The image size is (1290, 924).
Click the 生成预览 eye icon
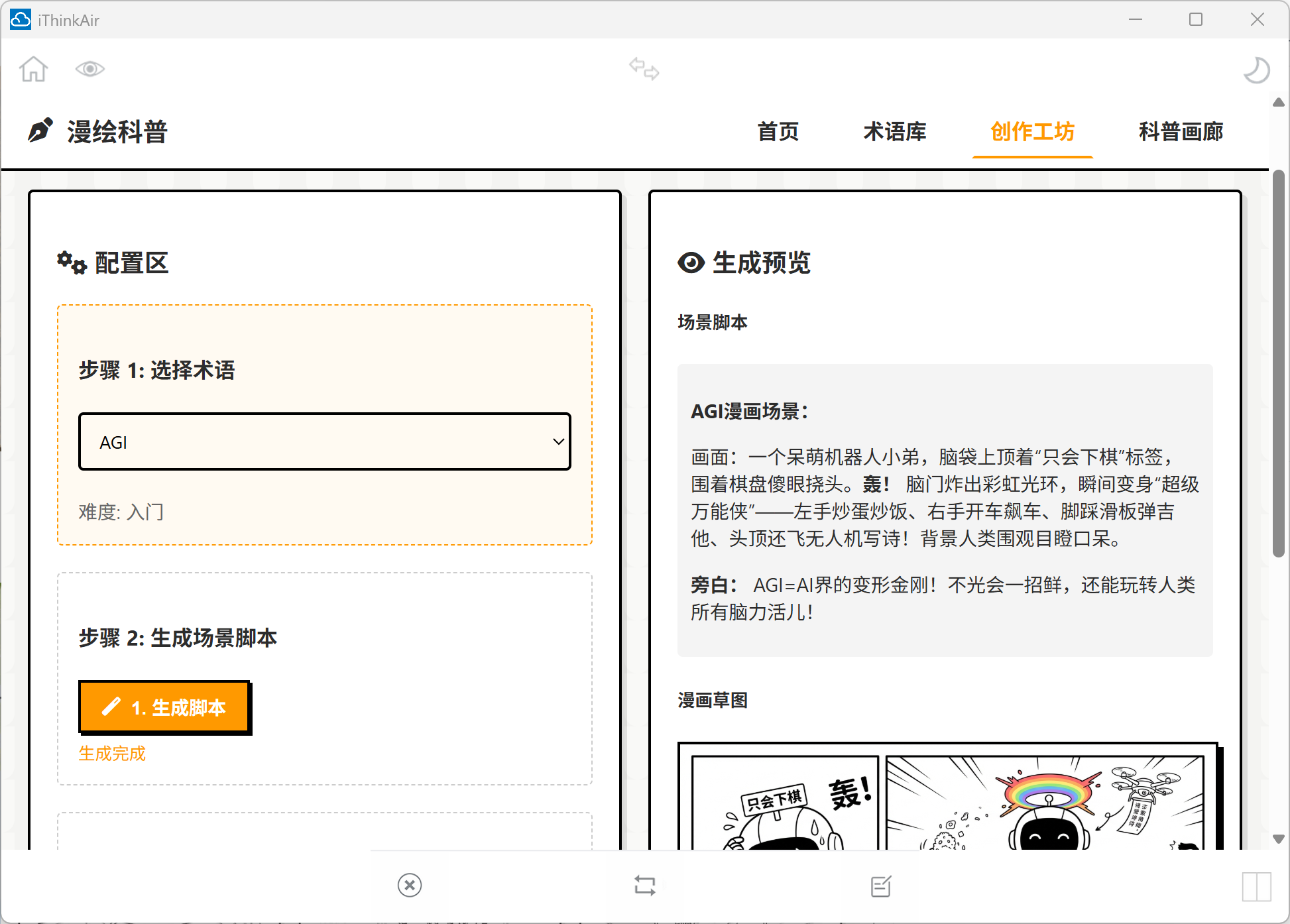click(x=691, y=263)
